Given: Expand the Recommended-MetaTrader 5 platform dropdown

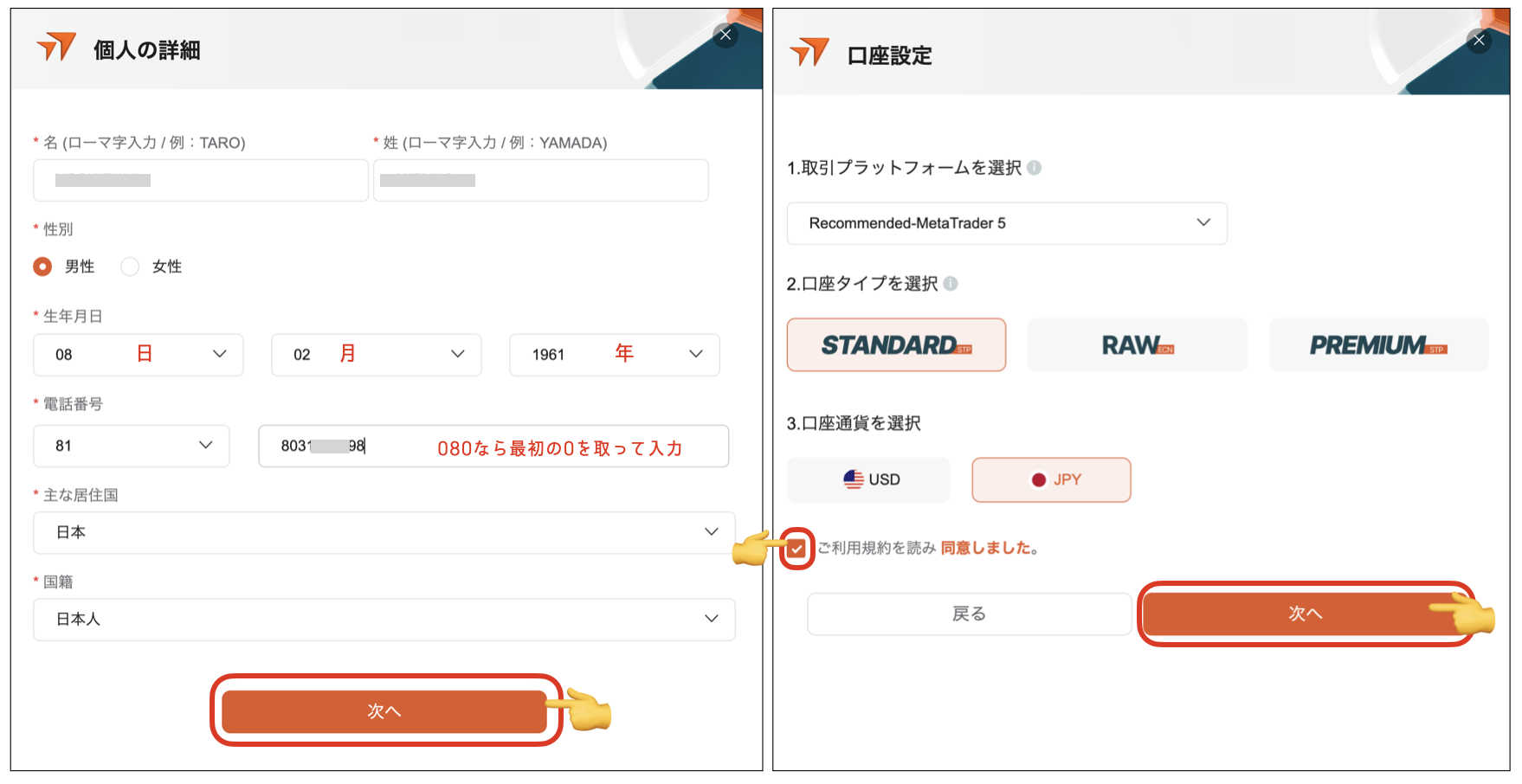Looking at the screenshot, I should (x=1006, y=223).
